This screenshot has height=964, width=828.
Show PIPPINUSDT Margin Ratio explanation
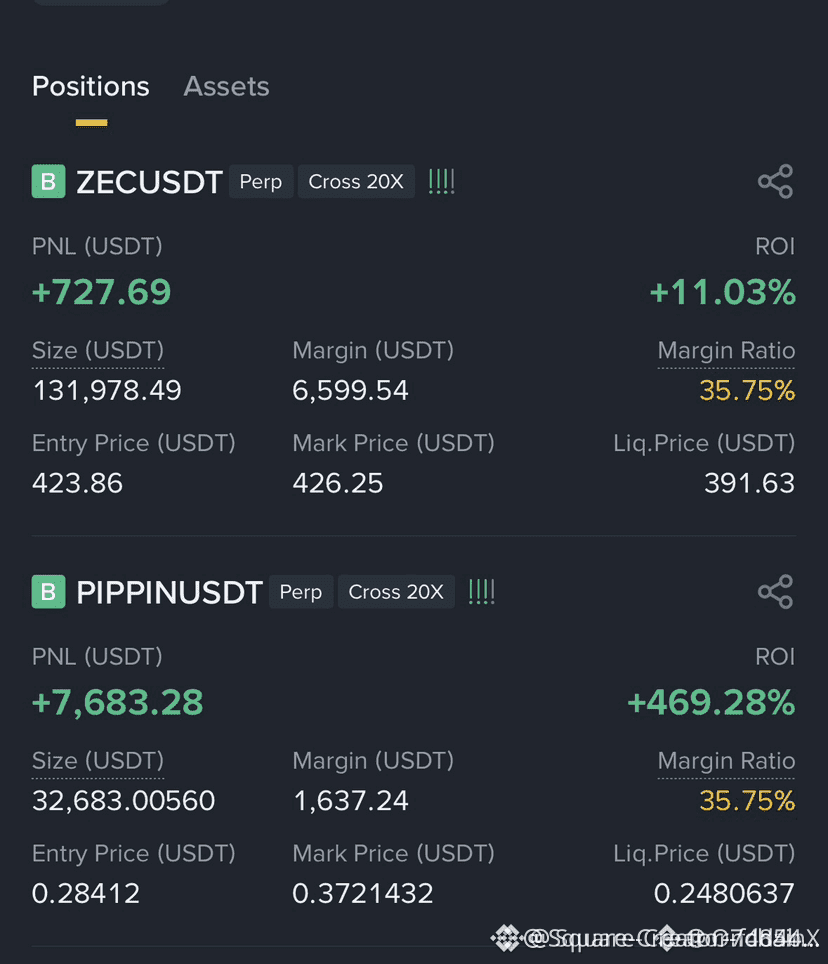726,761
